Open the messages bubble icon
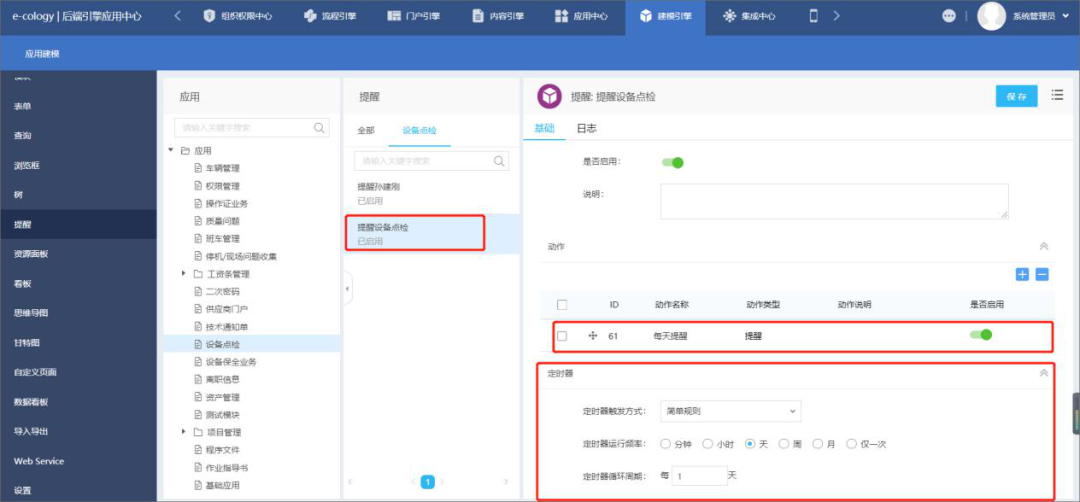 click(949, 17)
